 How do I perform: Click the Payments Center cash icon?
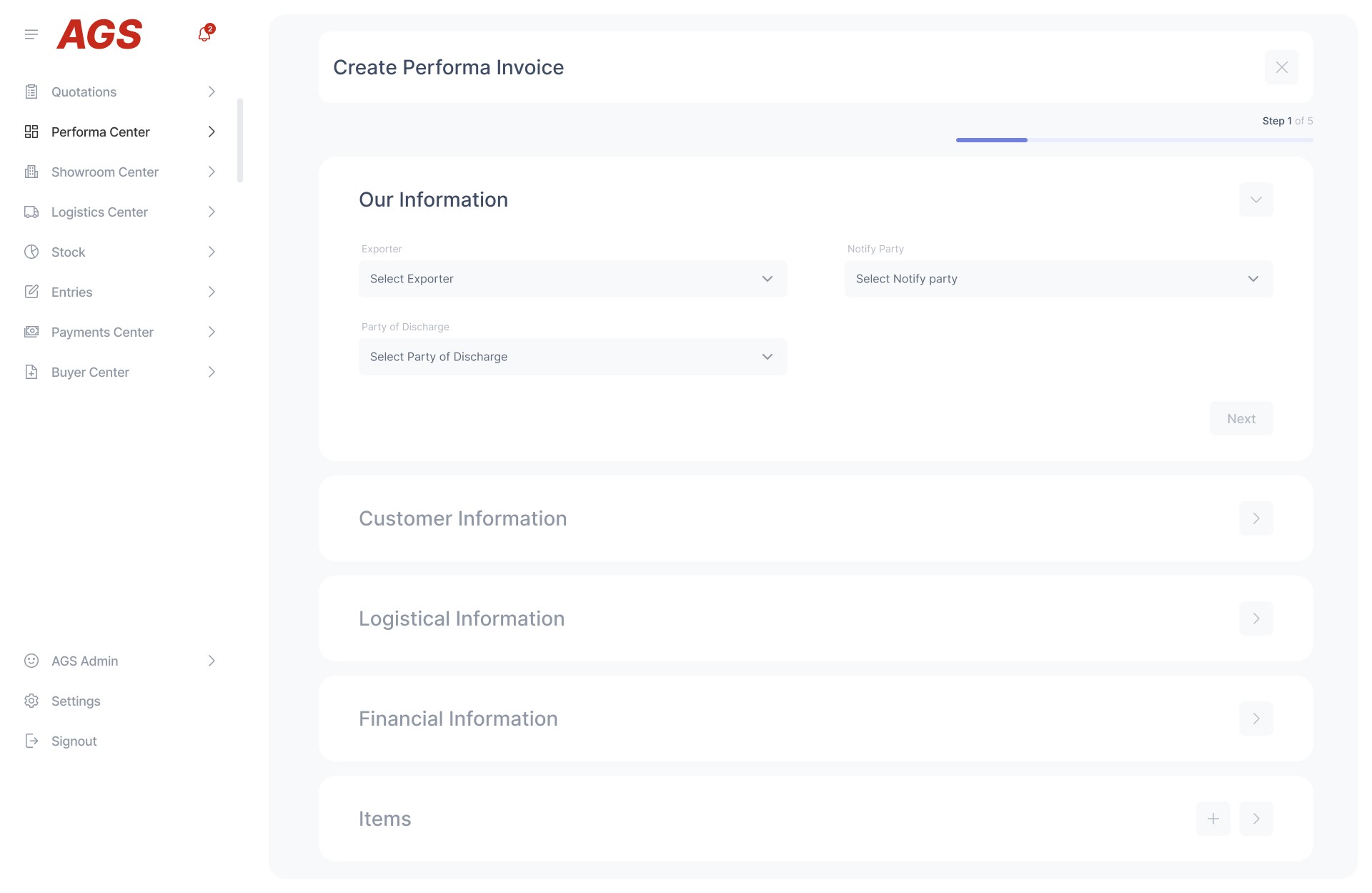pyautogui.click(x=31, y=332)
